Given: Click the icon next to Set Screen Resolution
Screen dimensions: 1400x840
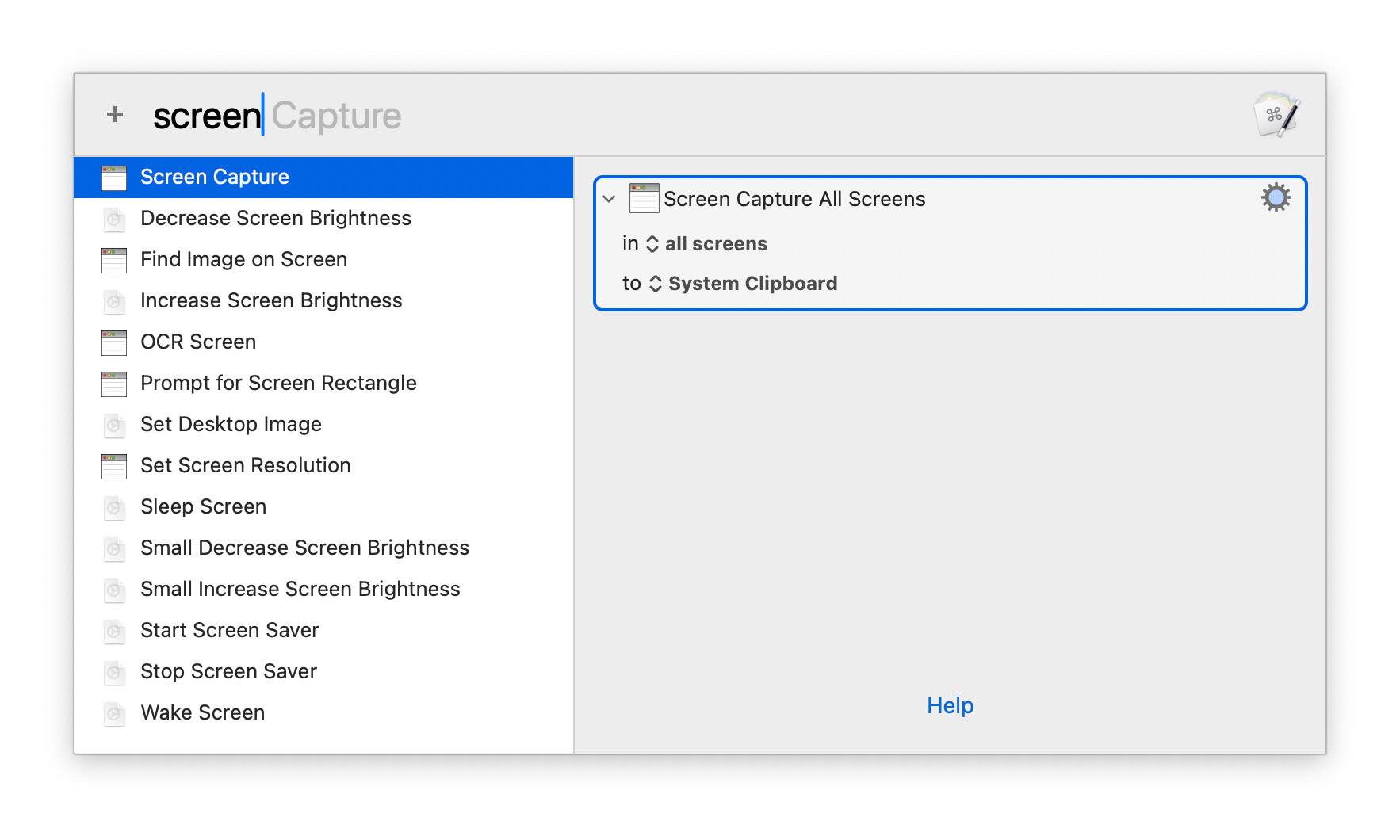Looking at the screenshot, I should pyautogui.click(x=114, y=466).
